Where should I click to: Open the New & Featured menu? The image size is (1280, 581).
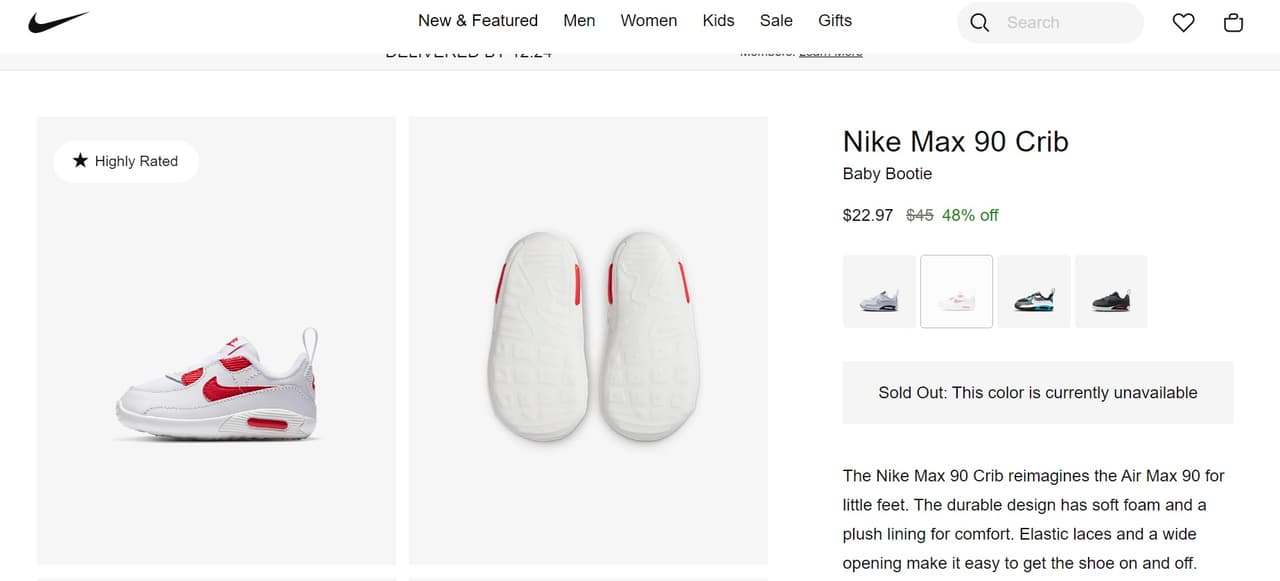tap(477, 20)
